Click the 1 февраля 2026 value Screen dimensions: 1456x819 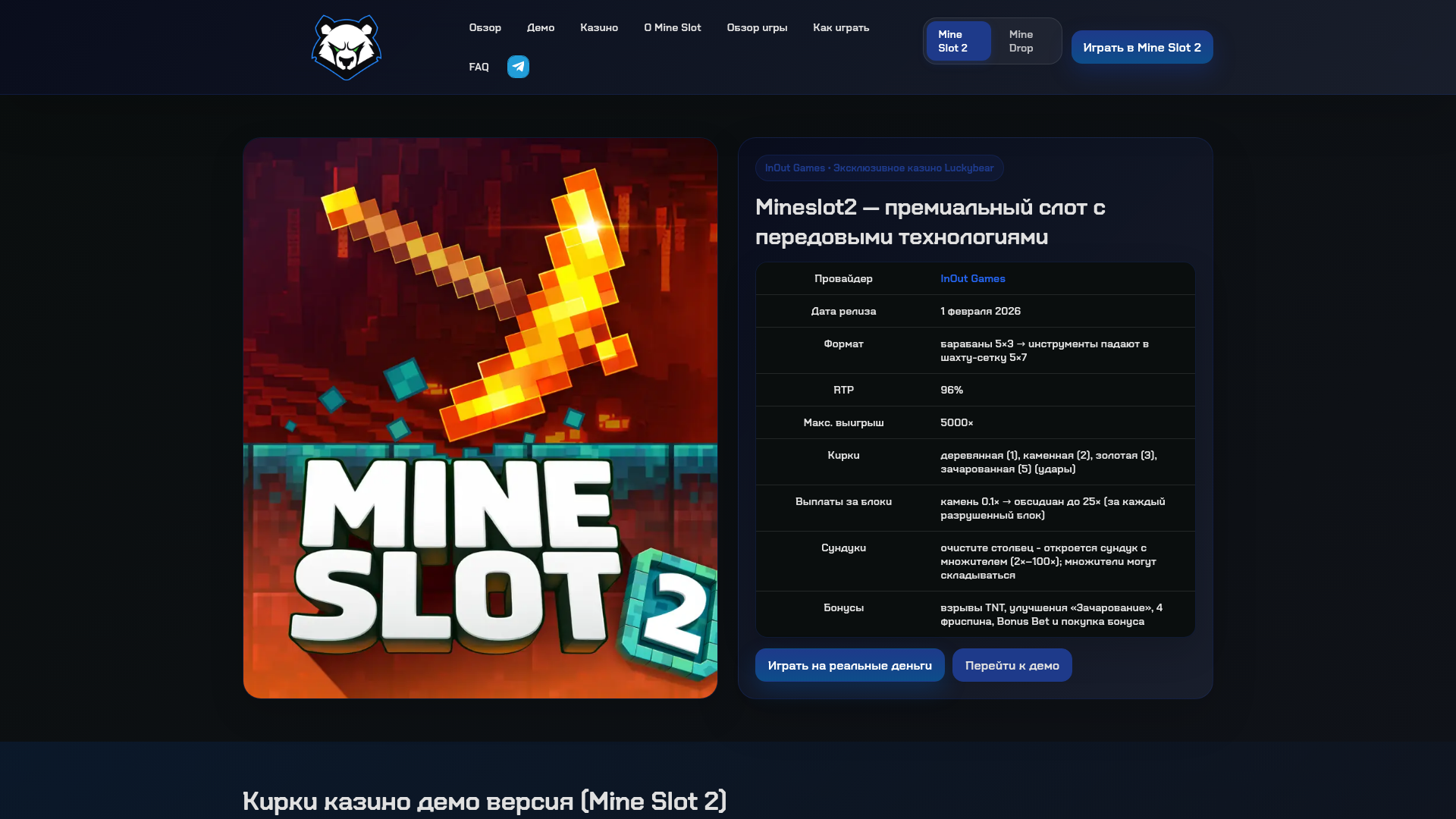pyautogui.click(x=981, y=311)
